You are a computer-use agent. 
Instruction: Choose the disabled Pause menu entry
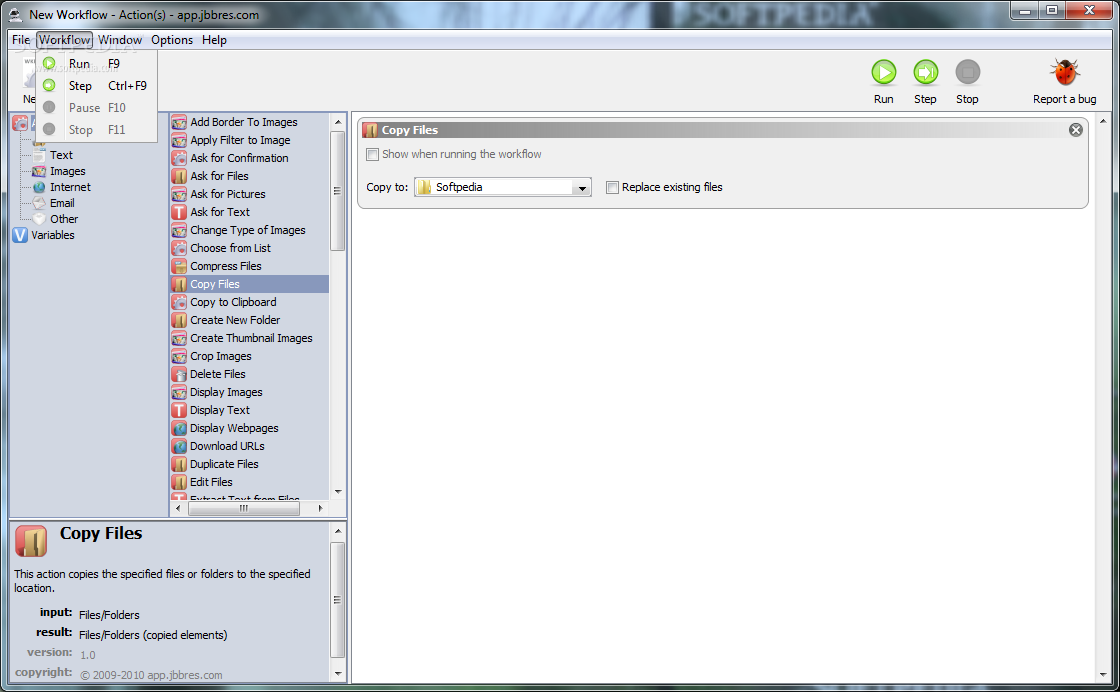click(x=96, y=108)
